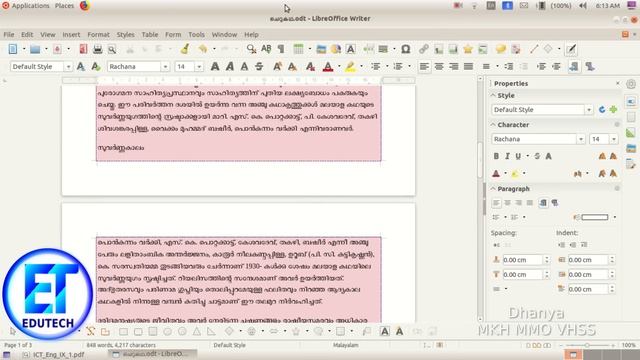Switch to ICT_Eng_IX_1.pdf taskbar window
Viewport: 640px width, 360px height.
[x=54, y=355]
